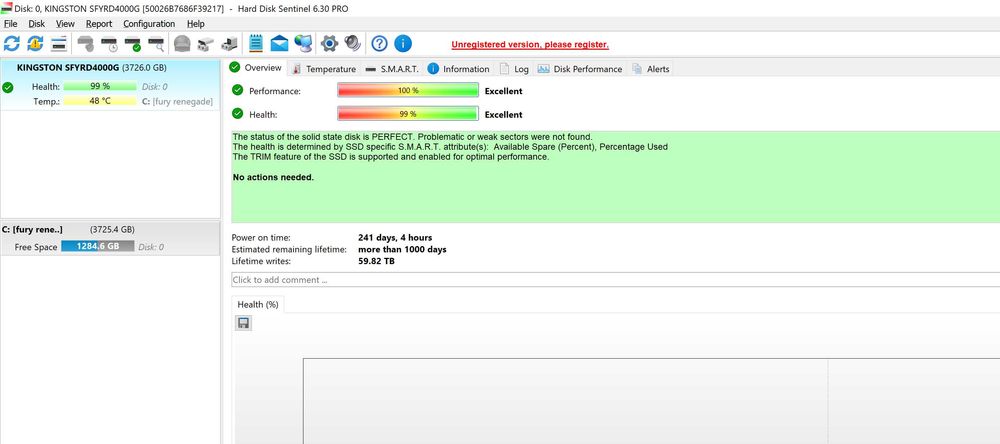Click green check icon beside Health label
Screen dimensions: 1000x444
(238, 114)
